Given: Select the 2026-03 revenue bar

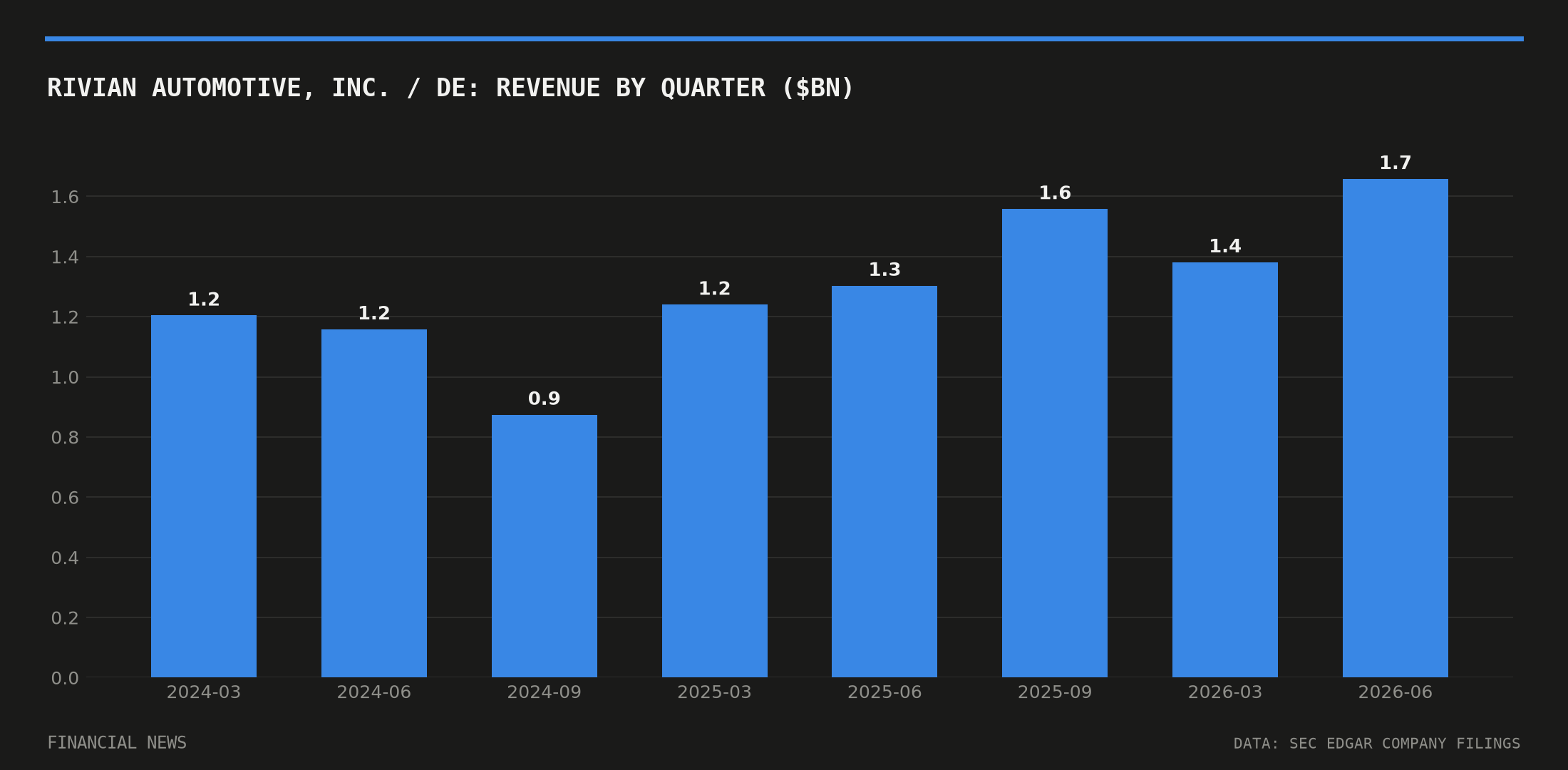Looking at the screenshot, I should 1225,470.
